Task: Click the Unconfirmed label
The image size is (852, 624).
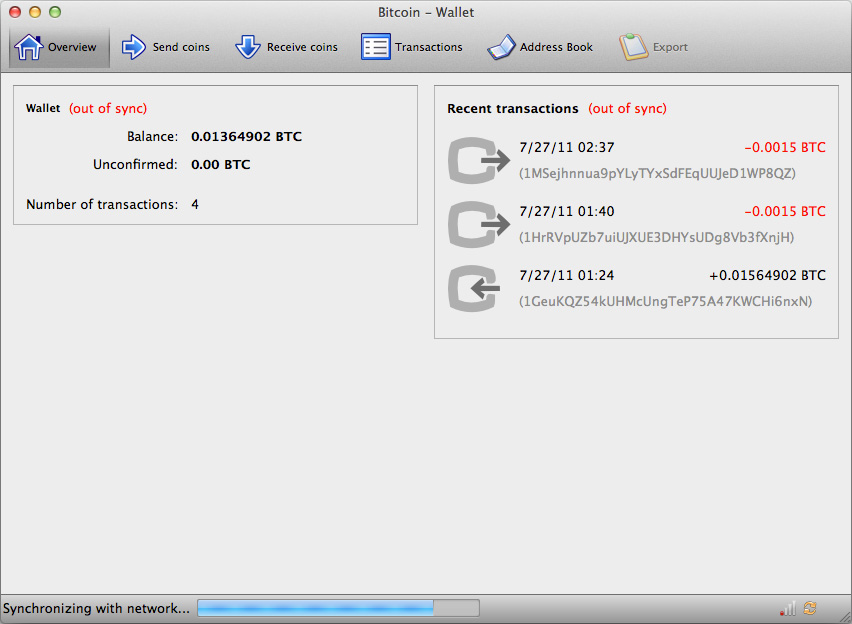Action: [x=135, y=165]
